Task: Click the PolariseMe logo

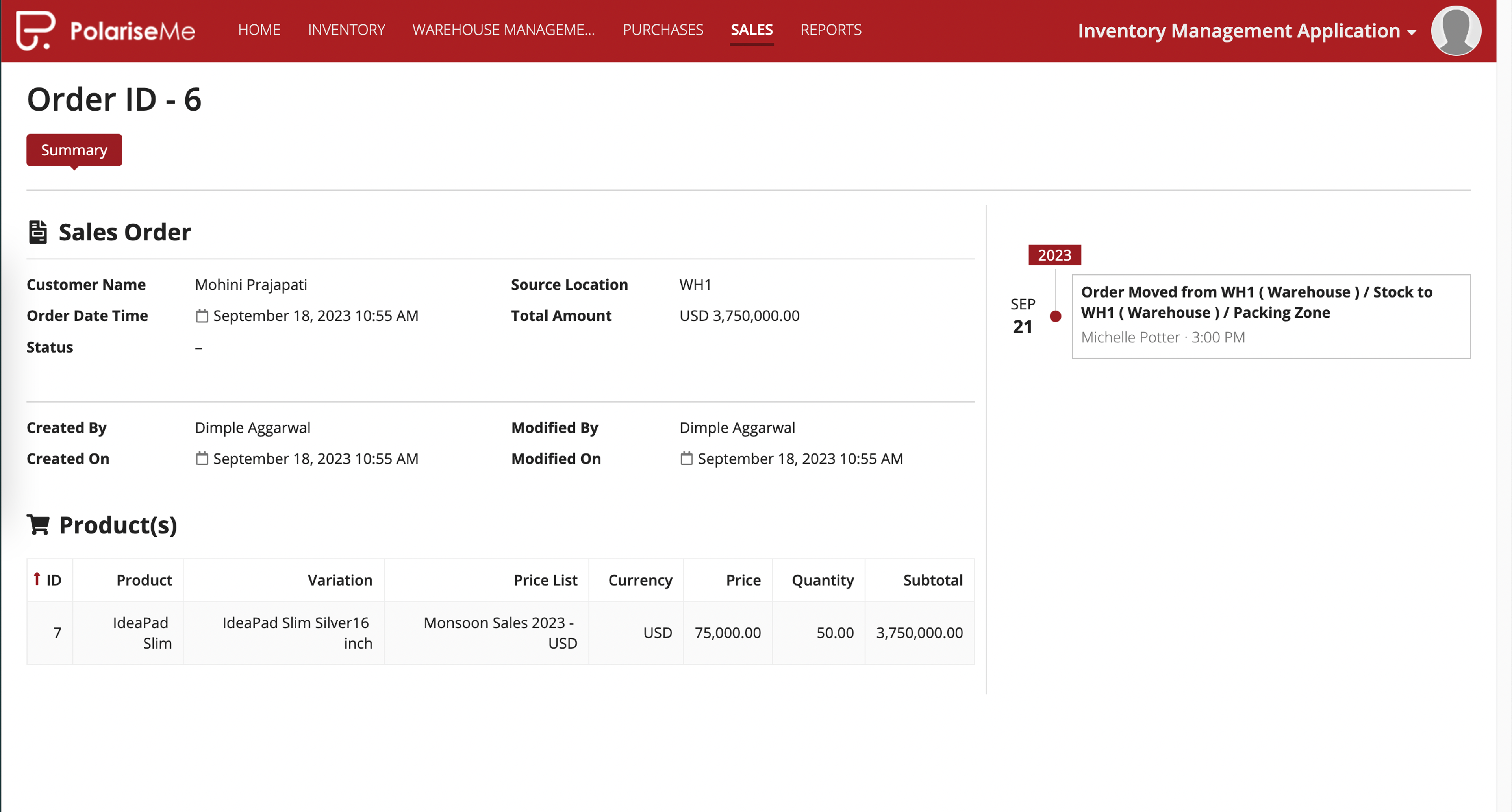Action: click(x=106, y=30)
